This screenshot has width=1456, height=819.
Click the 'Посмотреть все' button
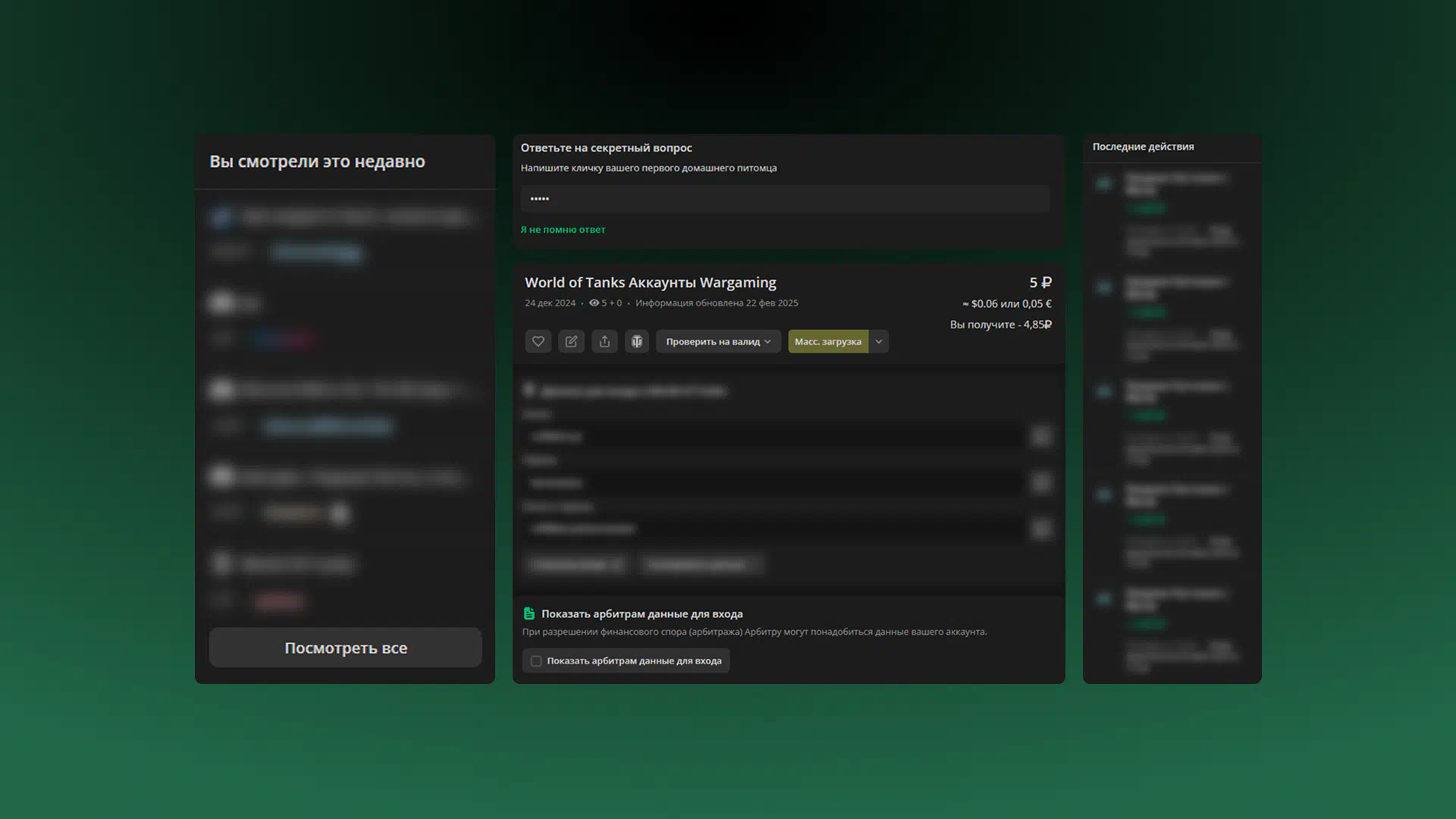[346, 648]
